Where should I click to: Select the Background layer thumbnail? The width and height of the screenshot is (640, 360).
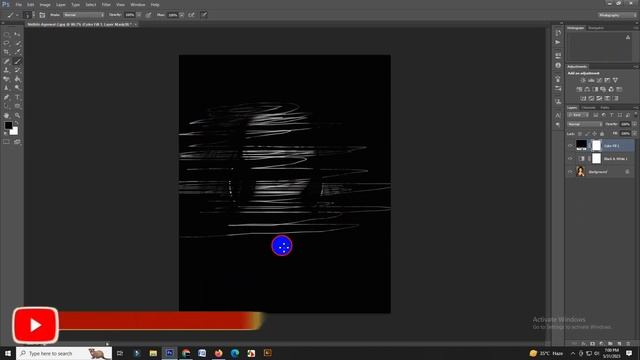(580, 171)
